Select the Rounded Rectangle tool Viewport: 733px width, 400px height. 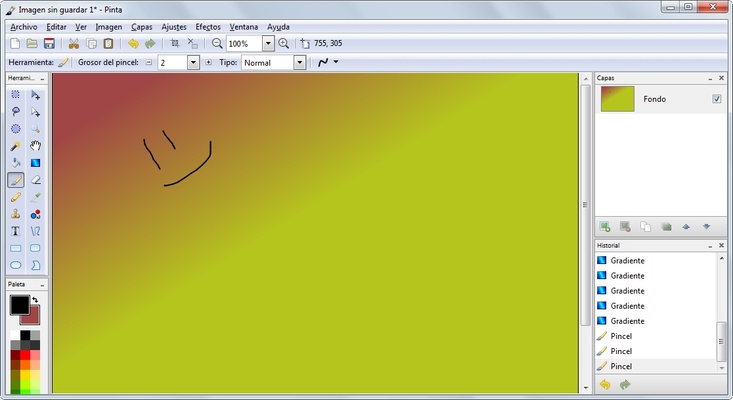(x=36, y=248)
